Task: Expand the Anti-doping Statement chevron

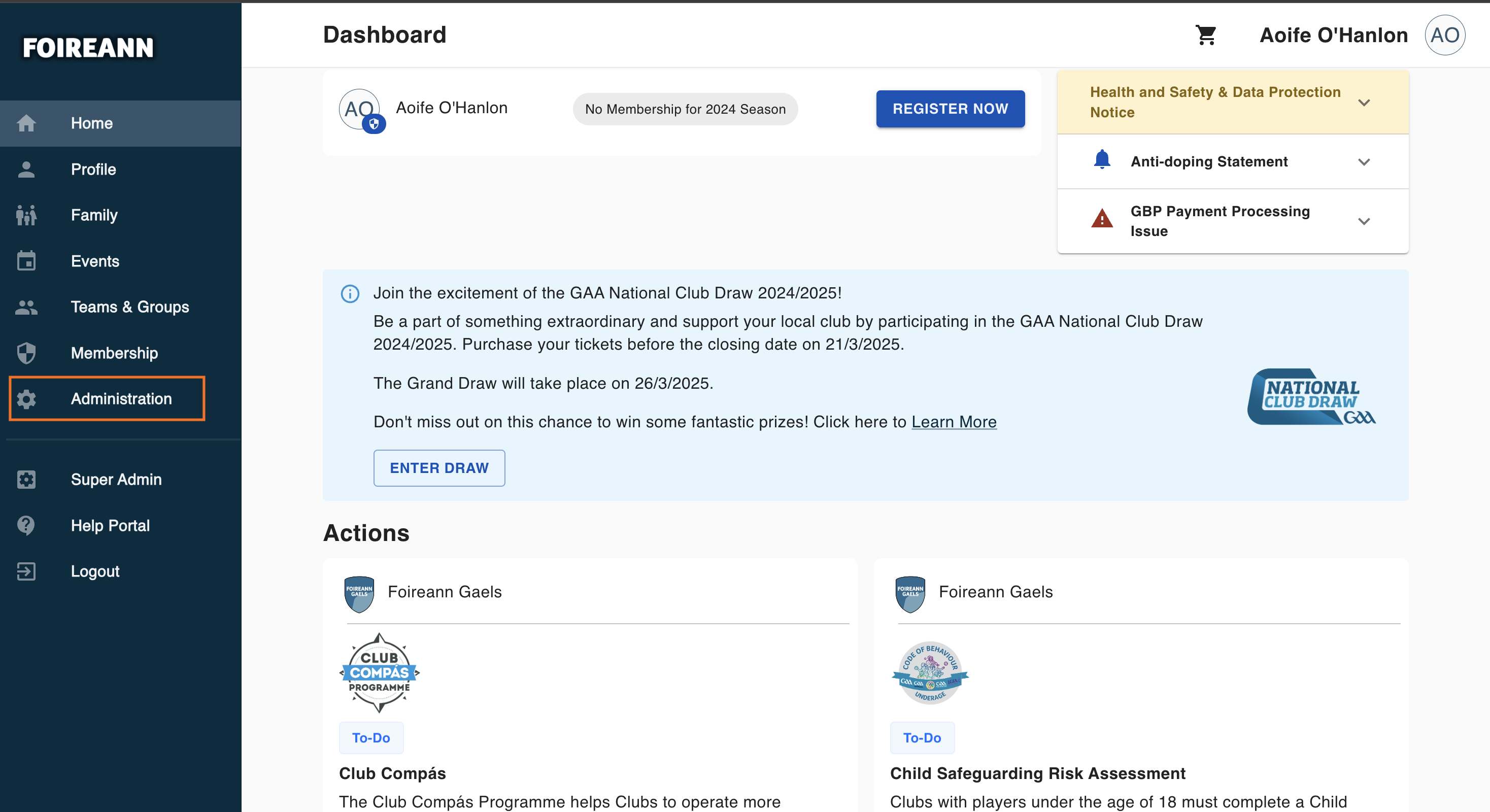Action: [1364, 162]
